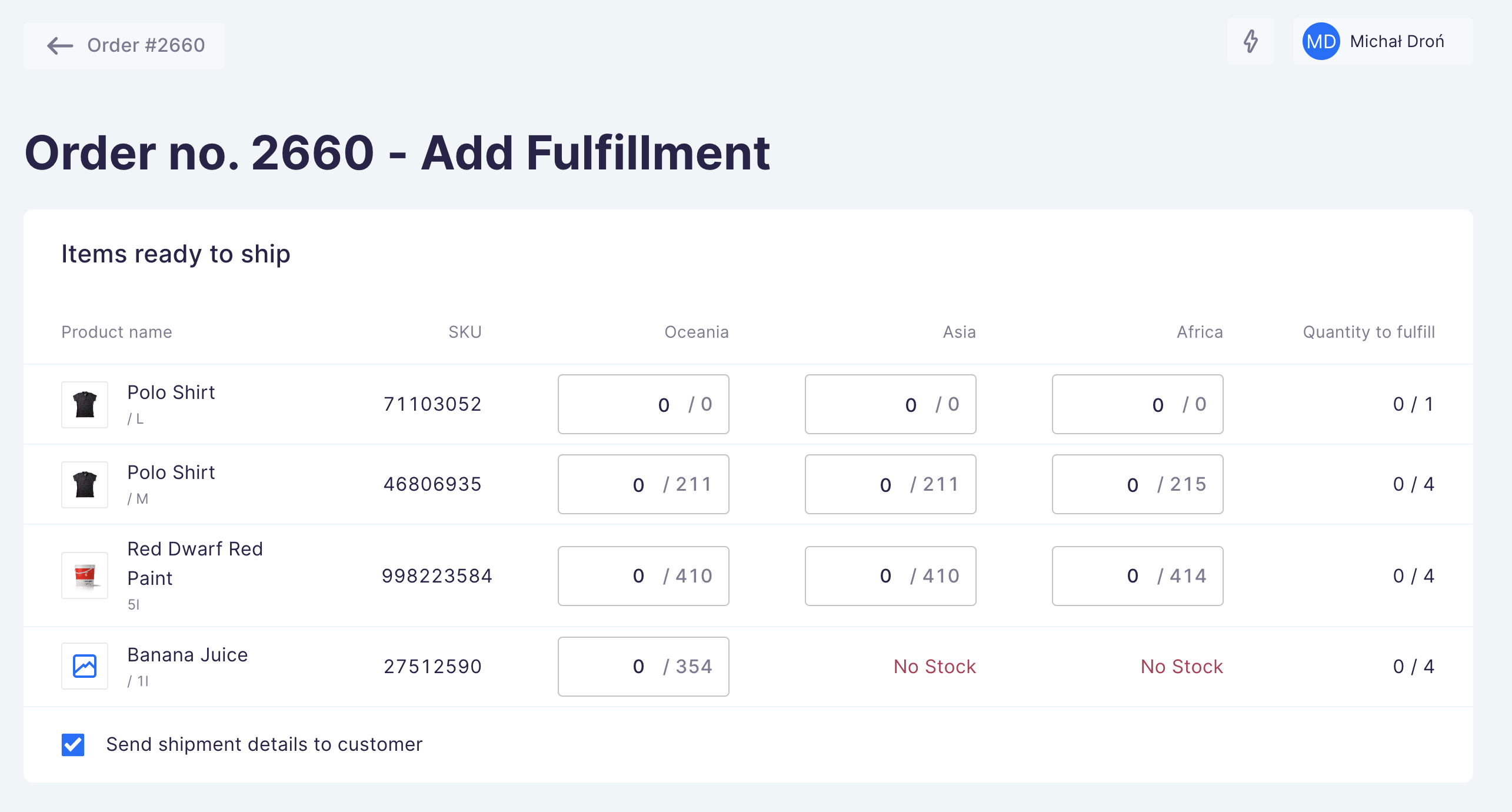
Task: Click Oceania quantity field for Banana Juice
Action: pyautogui.click(x=643, y=666)
